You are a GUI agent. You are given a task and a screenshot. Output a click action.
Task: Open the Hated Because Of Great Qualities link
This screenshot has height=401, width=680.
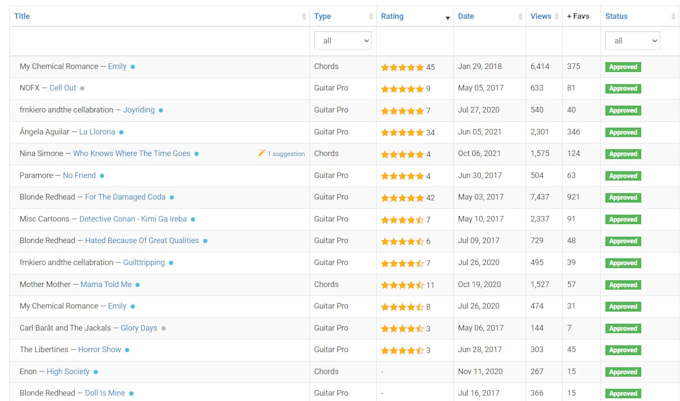[142, 241]
